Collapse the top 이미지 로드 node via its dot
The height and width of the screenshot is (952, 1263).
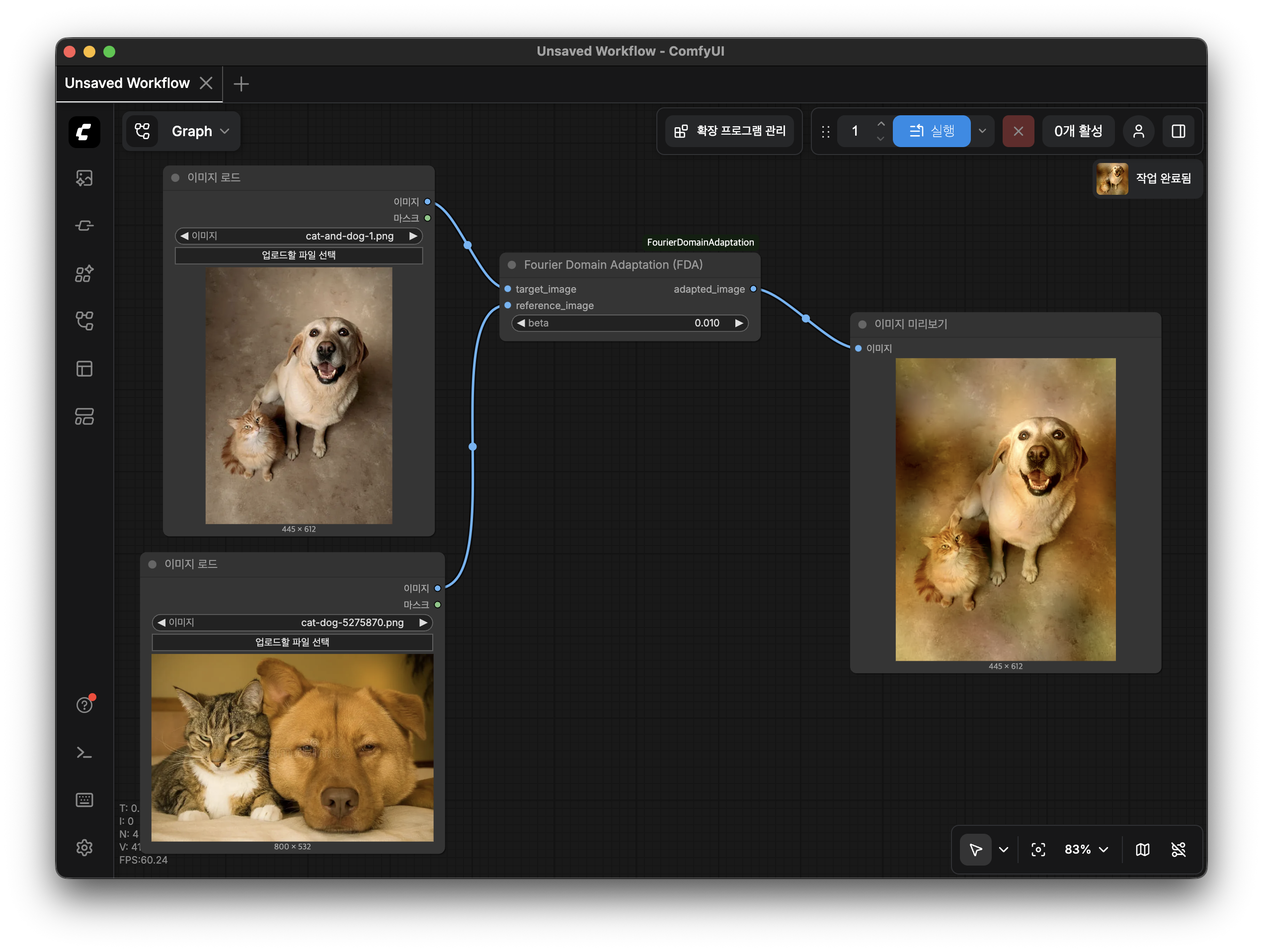pos(176,177)
